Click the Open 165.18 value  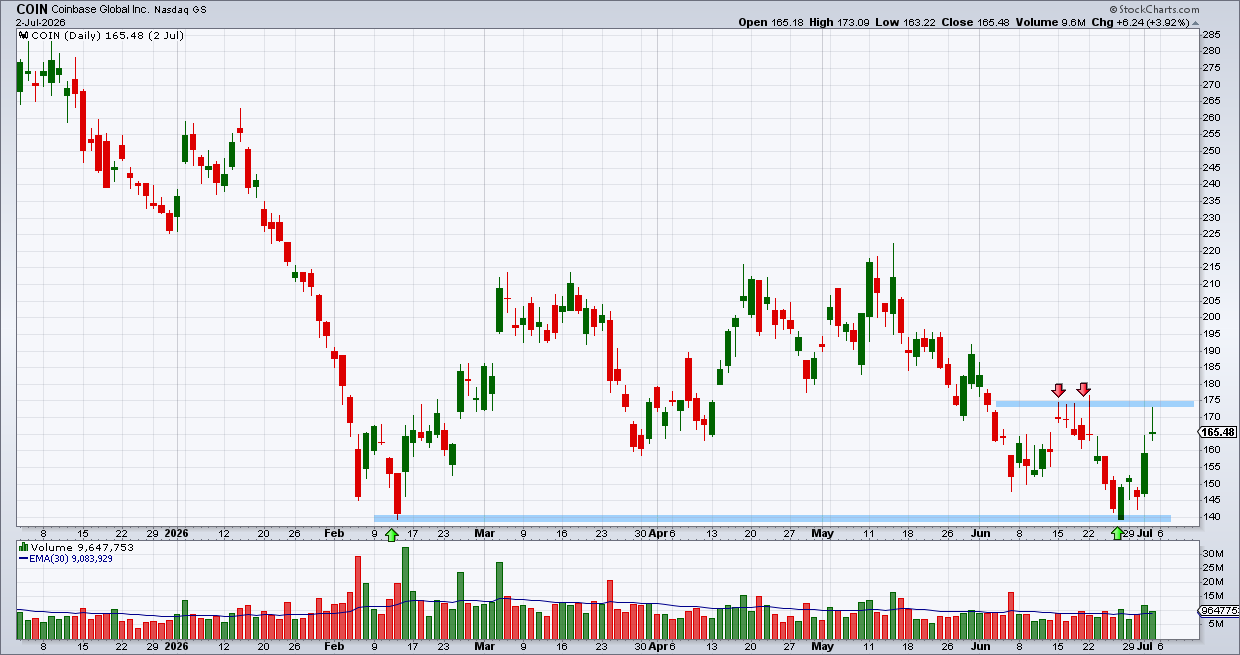point(772,22)
